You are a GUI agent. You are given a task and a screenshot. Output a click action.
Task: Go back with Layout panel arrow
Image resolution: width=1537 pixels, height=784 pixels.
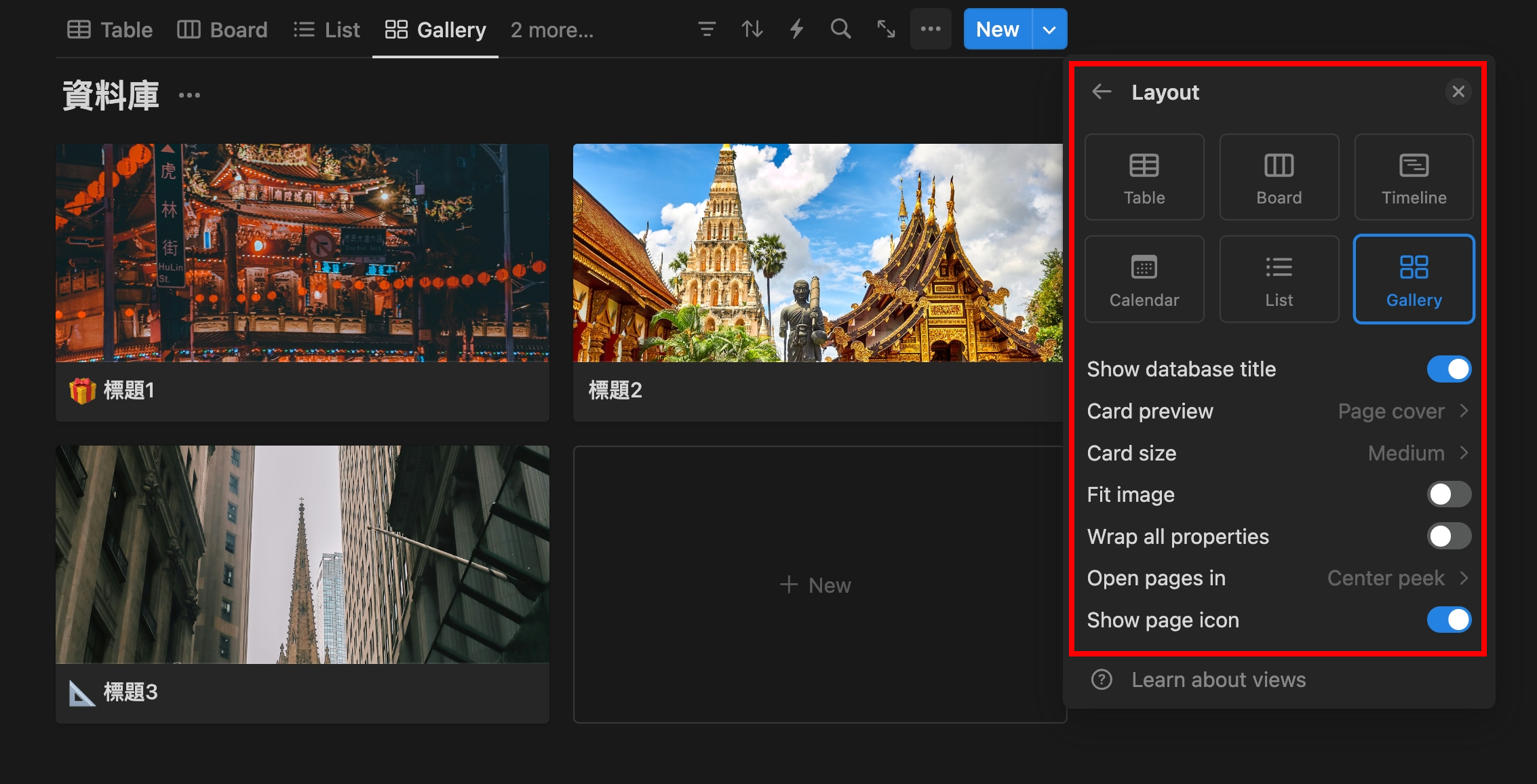click(x=1102, y=92)
